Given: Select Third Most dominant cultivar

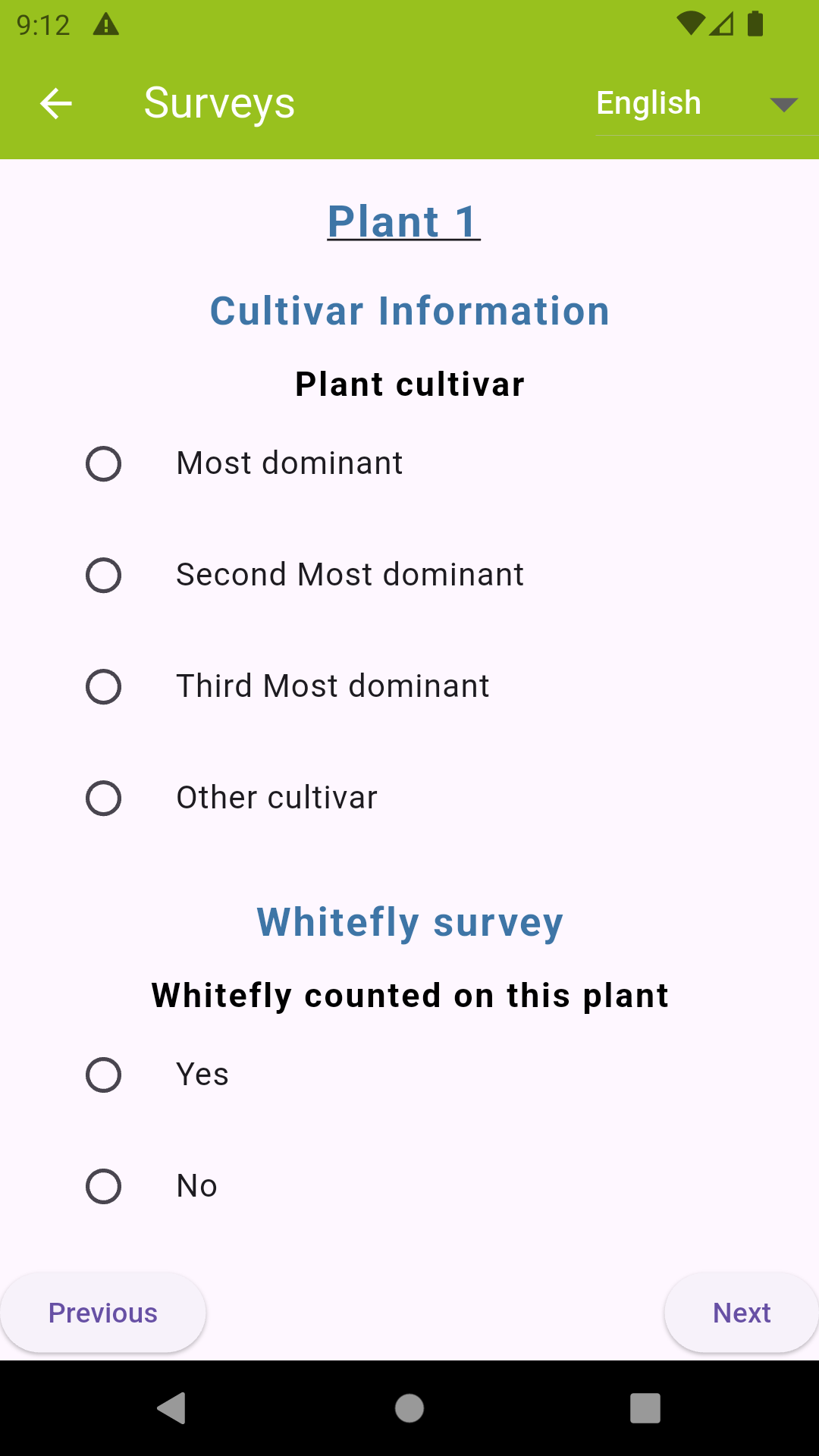Looking at the screenshot, I should (104, 687).
